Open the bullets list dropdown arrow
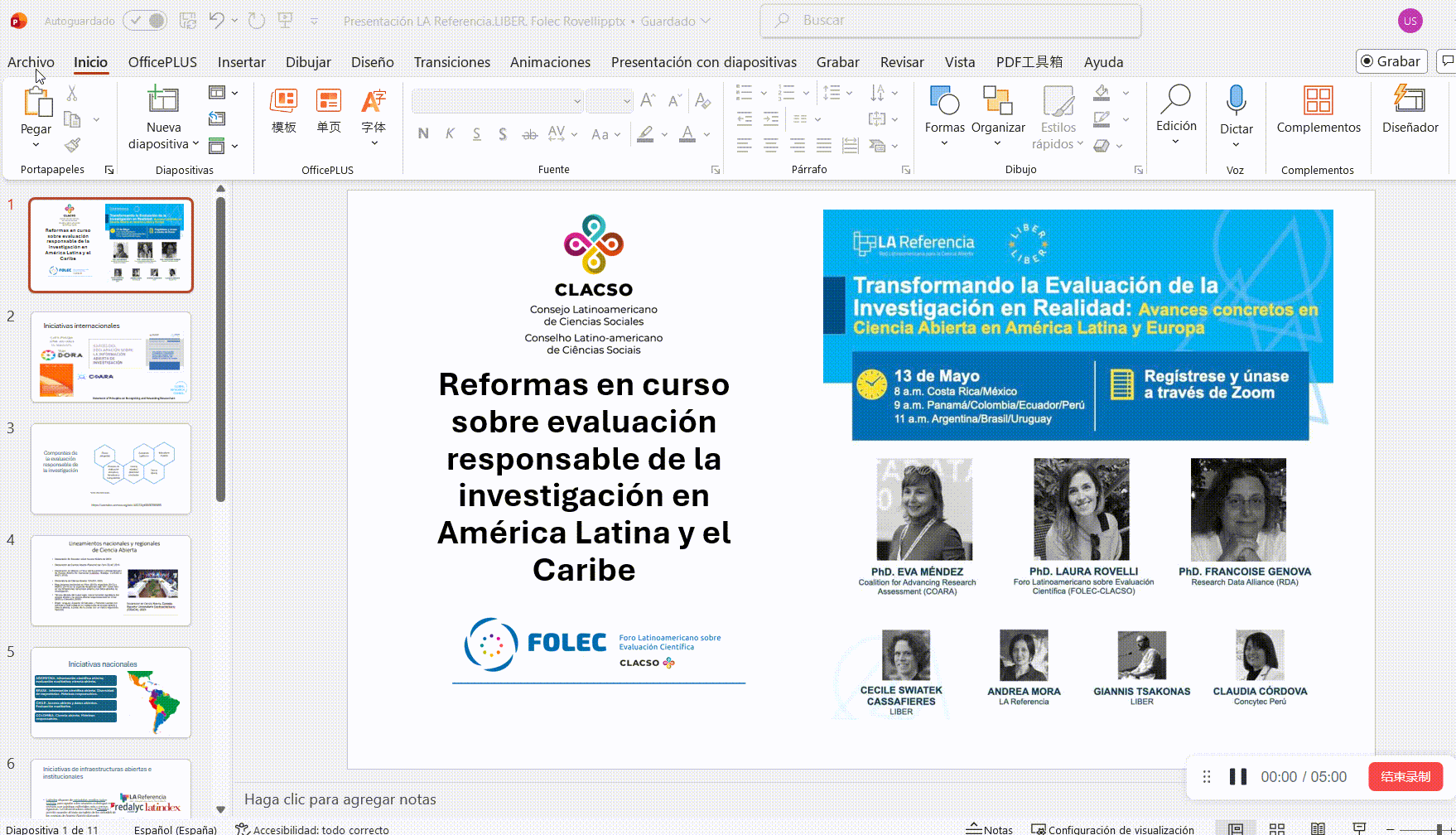Image resolution: width=1456 pixels, height=835 pixels. point(764,93)
